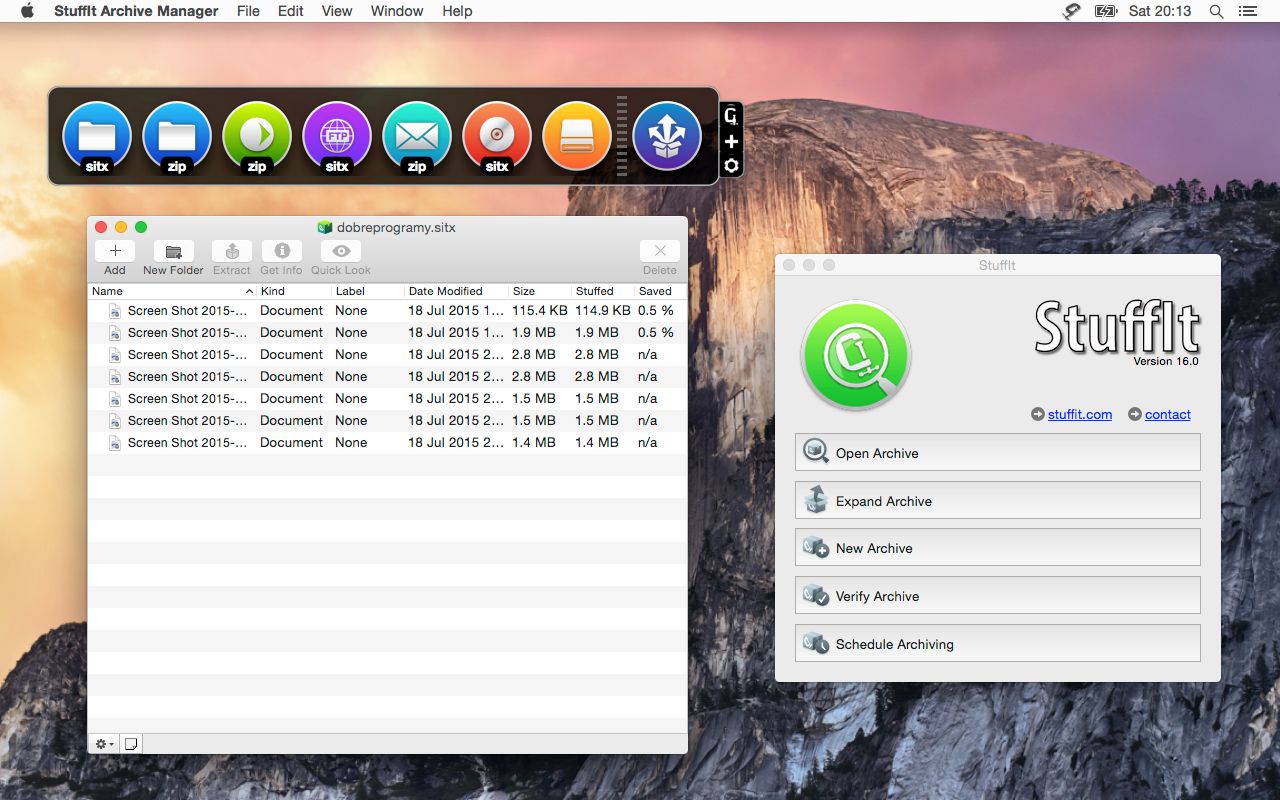This screenshot has height=800, width=1280.
Task: Click the Open Archive button
Action: tap(998, 452)
